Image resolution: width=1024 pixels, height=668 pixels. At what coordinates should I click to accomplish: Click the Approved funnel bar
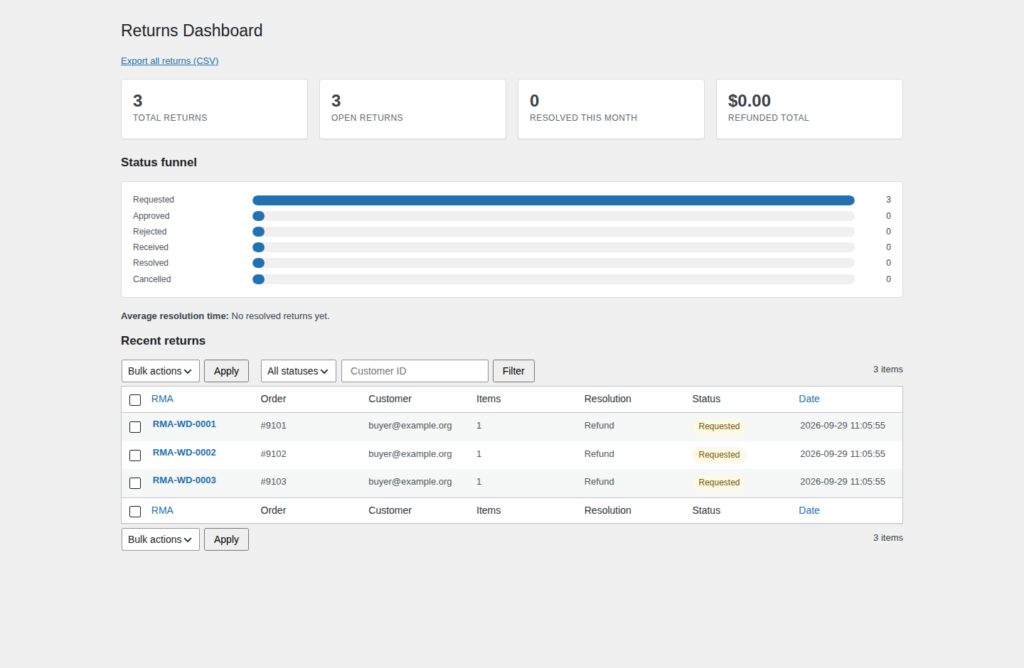click(554, 216)
